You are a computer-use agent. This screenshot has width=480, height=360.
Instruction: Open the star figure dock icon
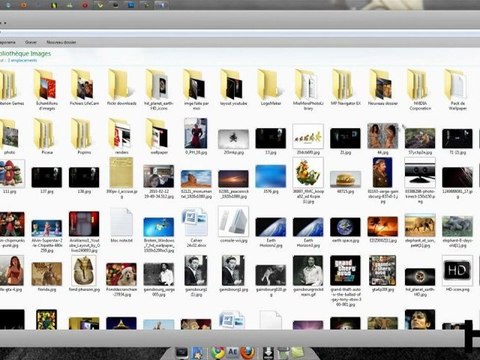pyautogui.click(x=198, y=352)
